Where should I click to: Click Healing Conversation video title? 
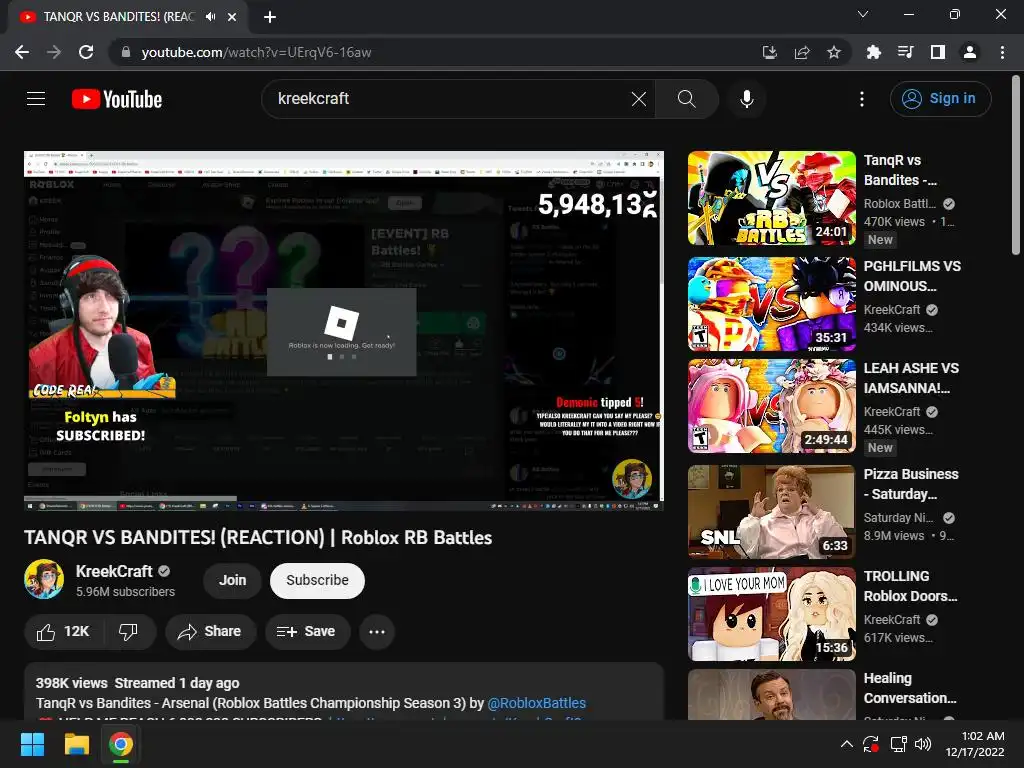910,688
